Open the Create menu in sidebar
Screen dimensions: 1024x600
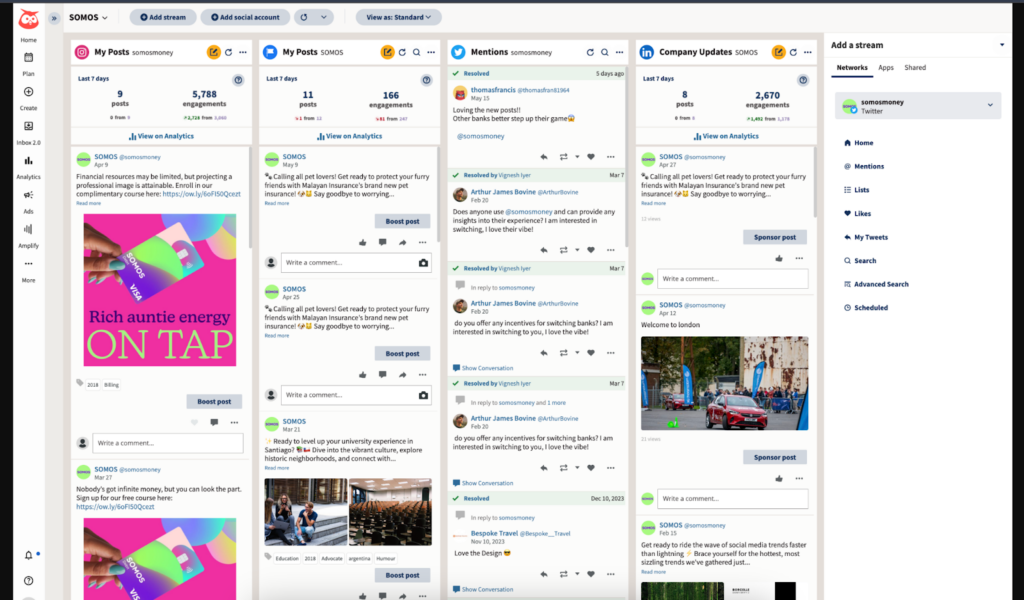tap(28, 99)
